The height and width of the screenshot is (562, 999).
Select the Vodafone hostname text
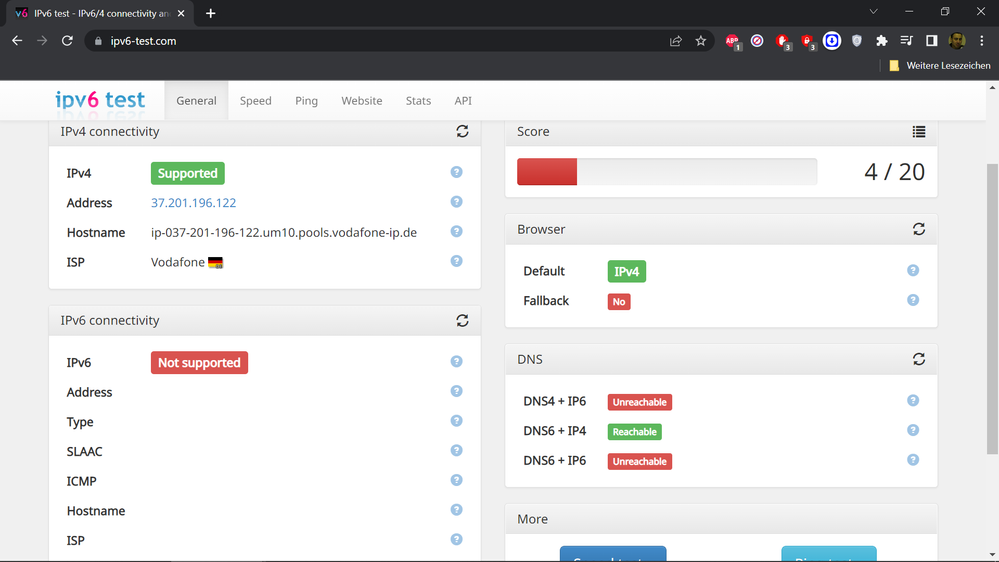(284, 233)
